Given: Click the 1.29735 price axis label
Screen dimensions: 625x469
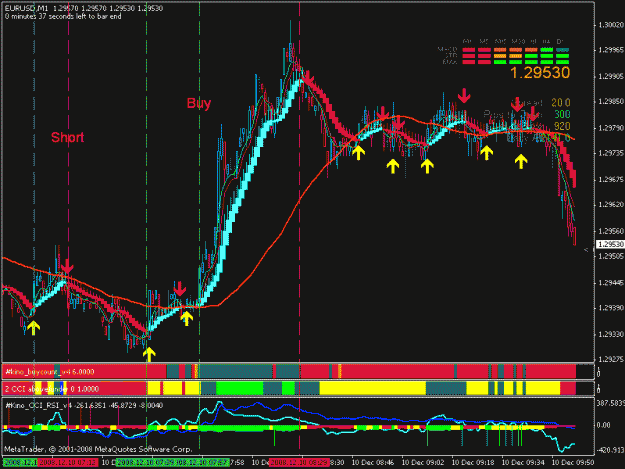Looking at the screenshot, I should click(x=610, y=153).
